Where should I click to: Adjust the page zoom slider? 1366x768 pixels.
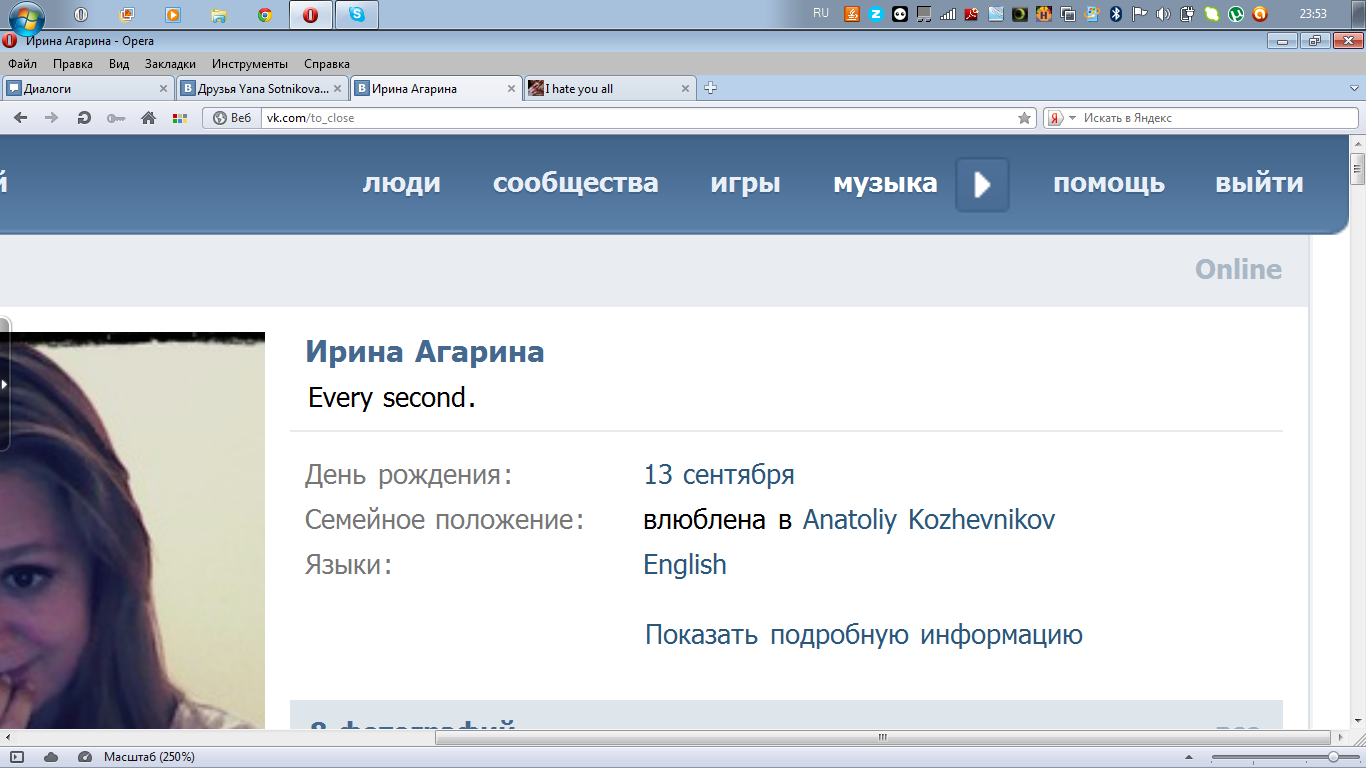[1333, 757]
